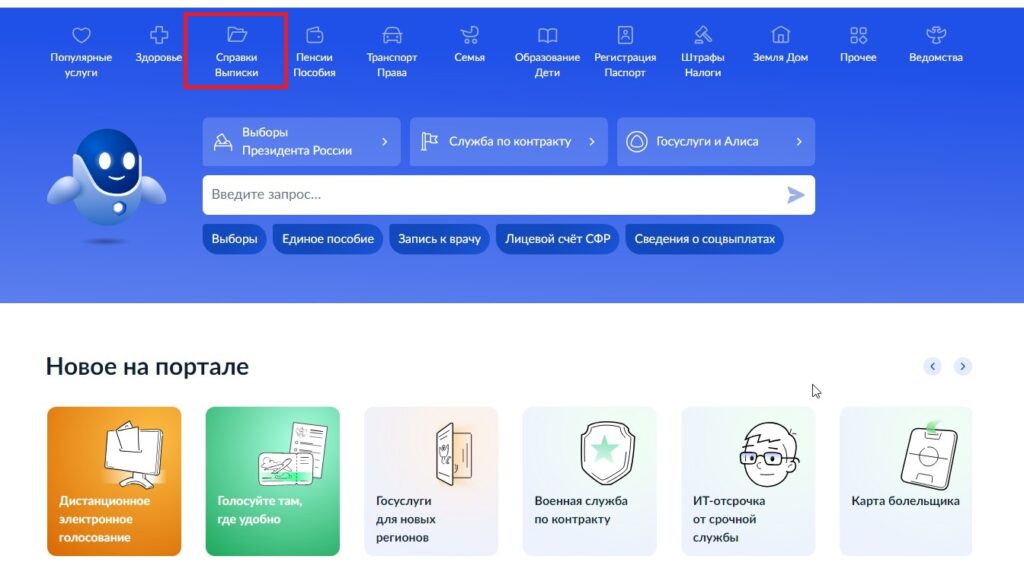Screen dimensions: 1024x585
Task: Expand the Выборы Президента России banner
Action: pos(301,142)
